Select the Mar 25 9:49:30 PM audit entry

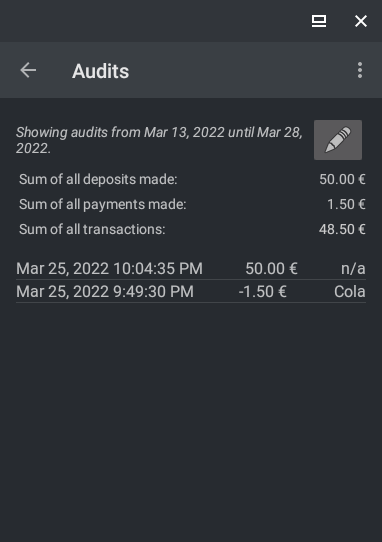pyautogui.click(x=191, y=291)
